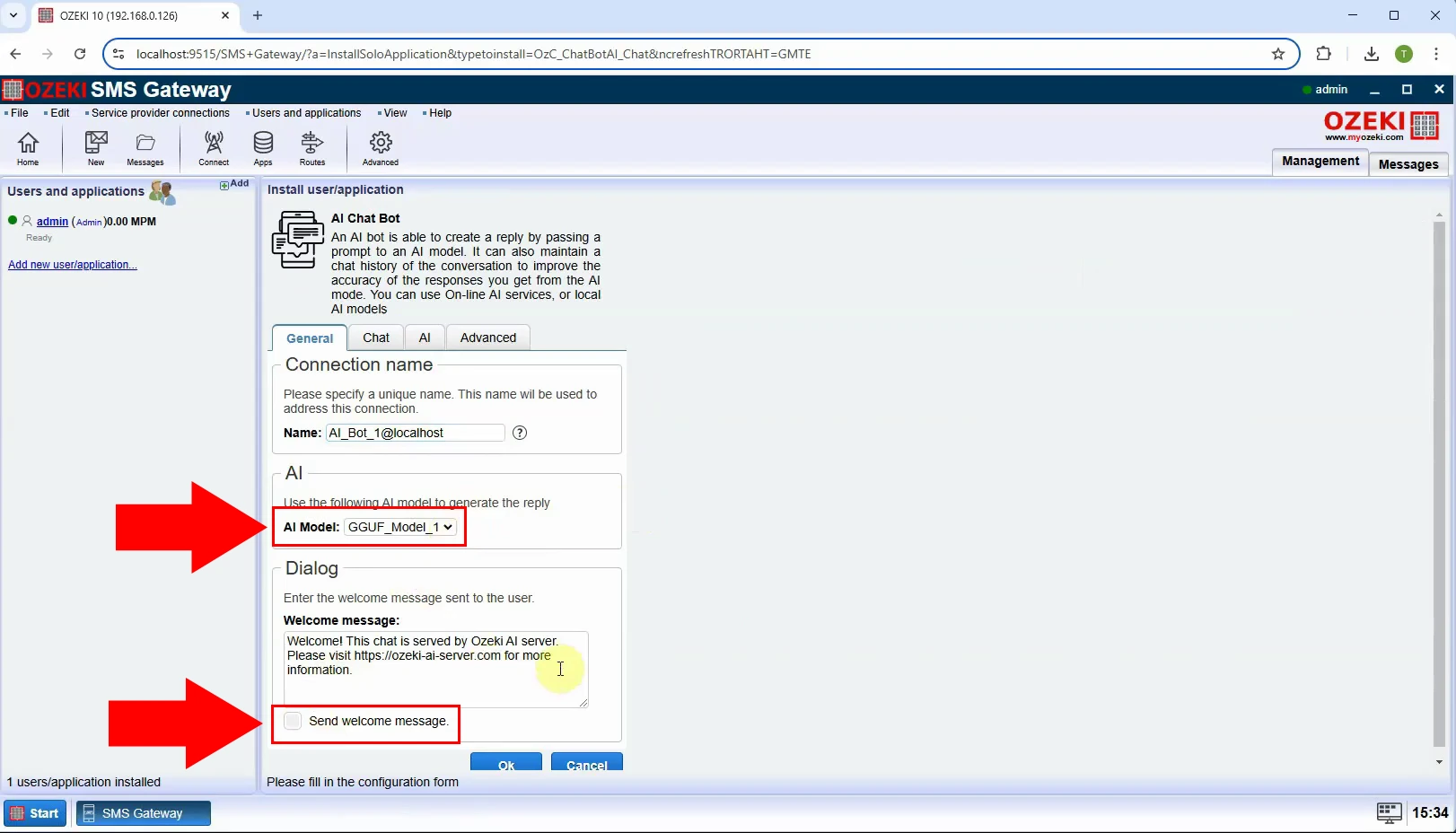Open the Routes toolbar icon

(312, 148)
